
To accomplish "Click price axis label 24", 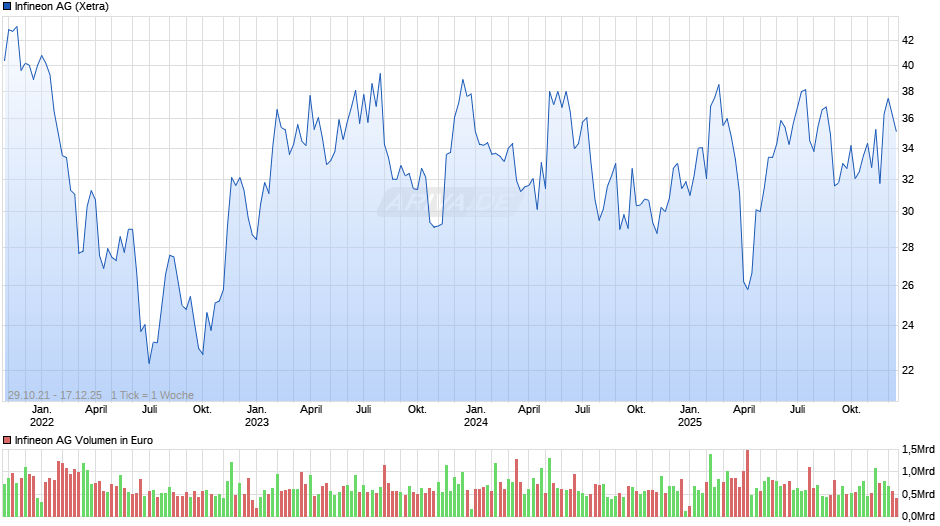I will 908,325.
